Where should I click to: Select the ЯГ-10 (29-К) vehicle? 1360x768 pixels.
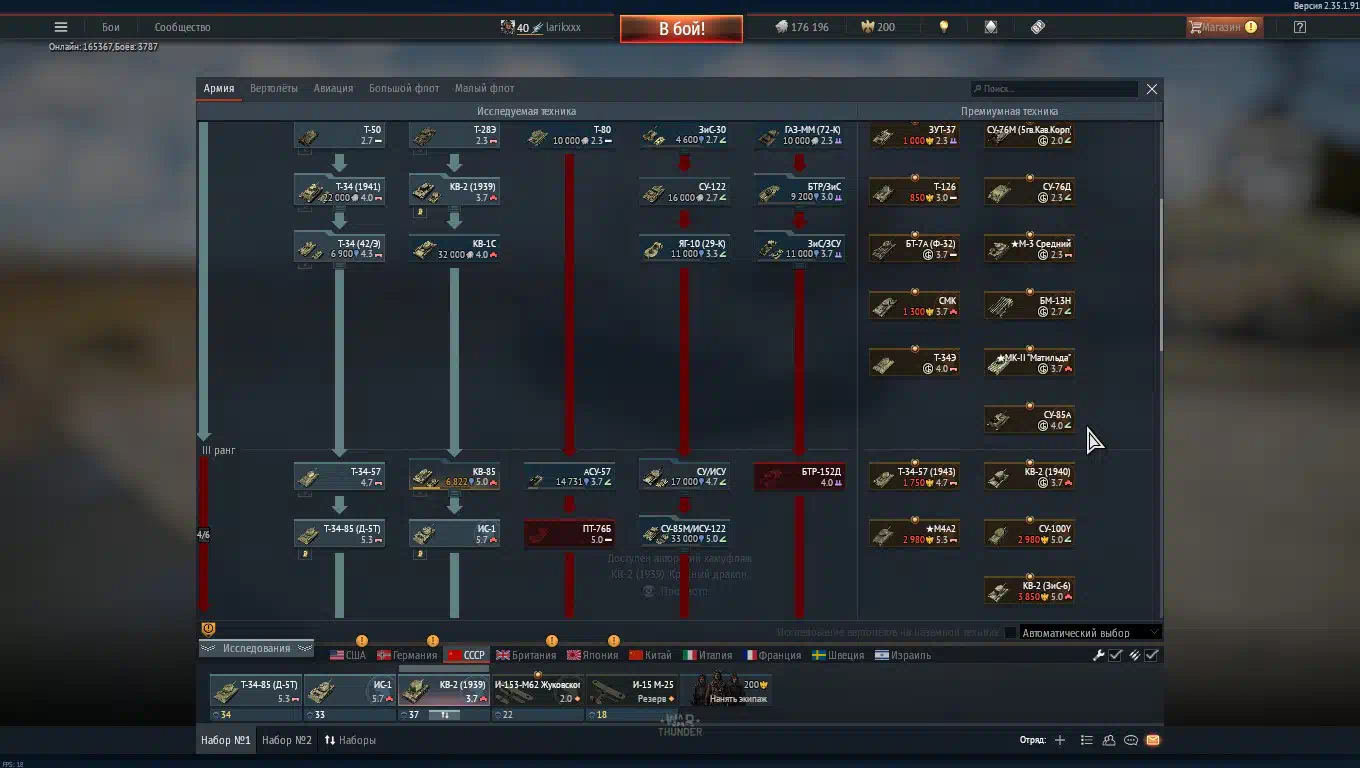pos(684,248)
